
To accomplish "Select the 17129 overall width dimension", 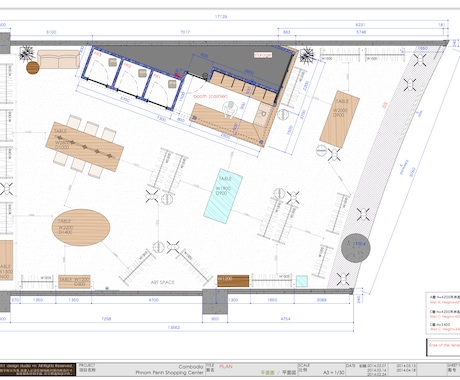I will [x=221, y=17].
